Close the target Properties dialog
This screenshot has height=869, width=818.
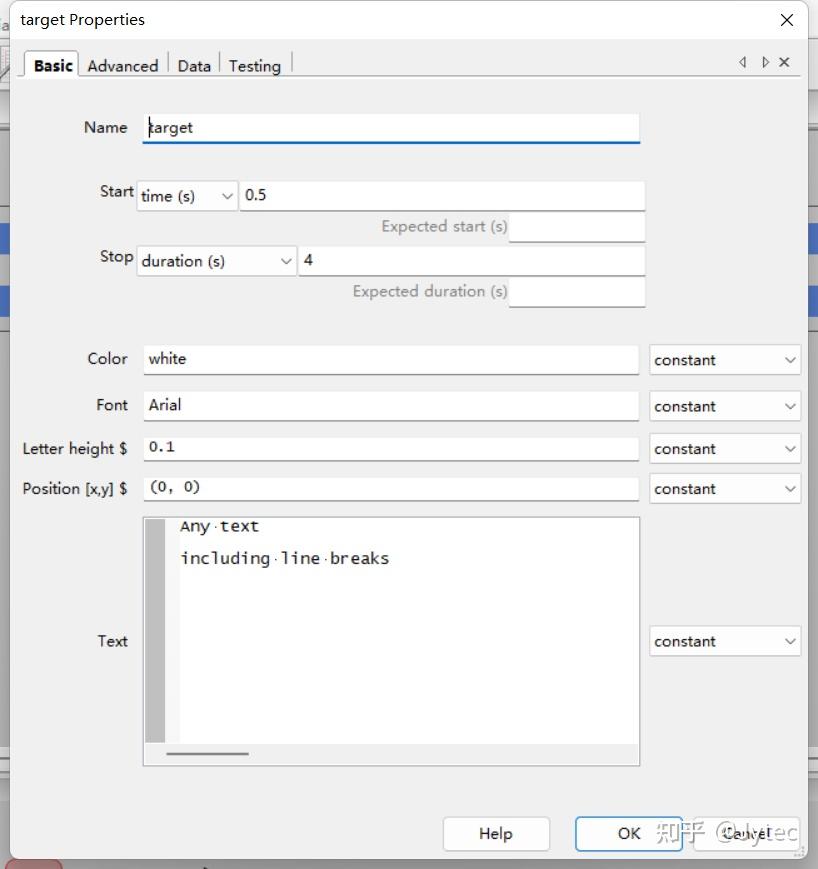point(786,20)
